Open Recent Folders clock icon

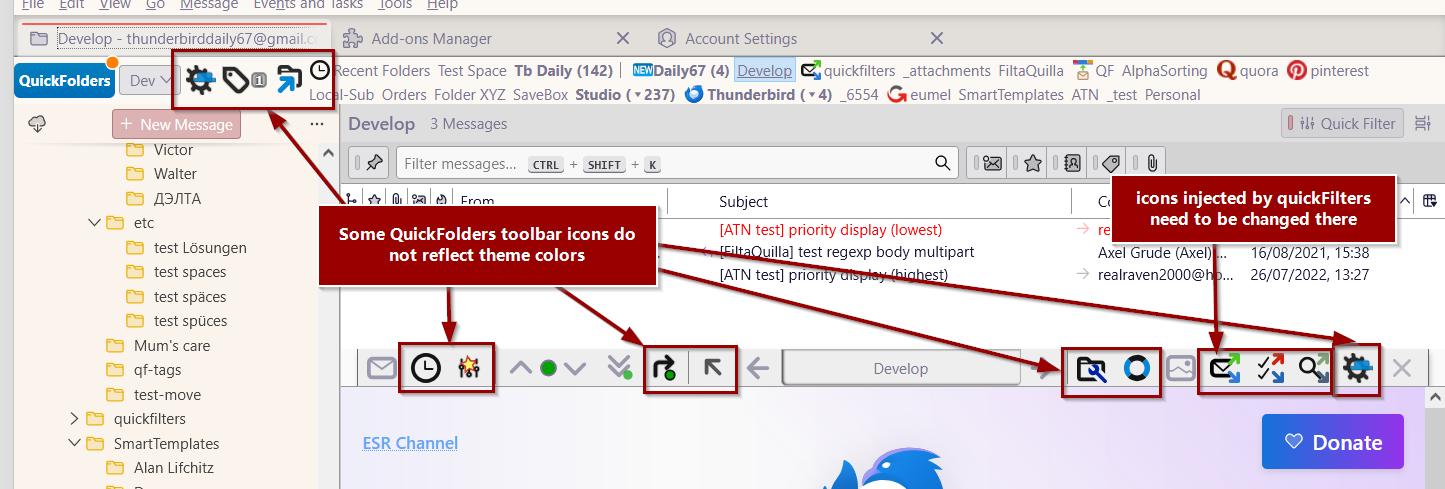pos(320,70)
